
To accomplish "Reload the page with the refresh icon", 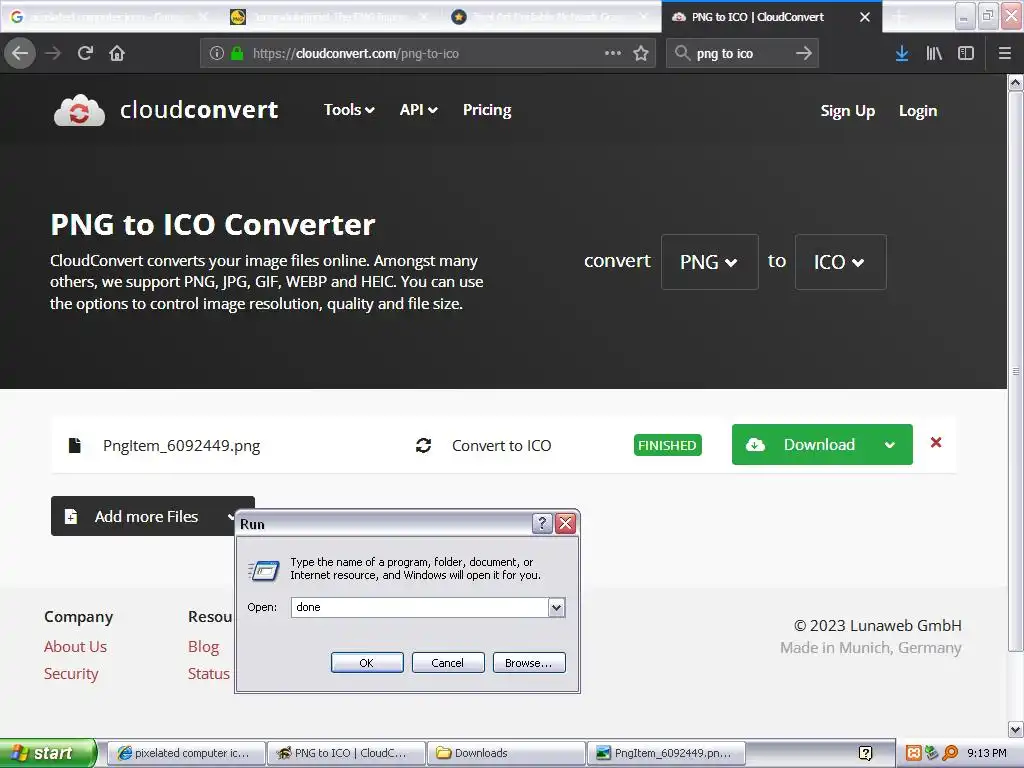I will pos(85,53).
